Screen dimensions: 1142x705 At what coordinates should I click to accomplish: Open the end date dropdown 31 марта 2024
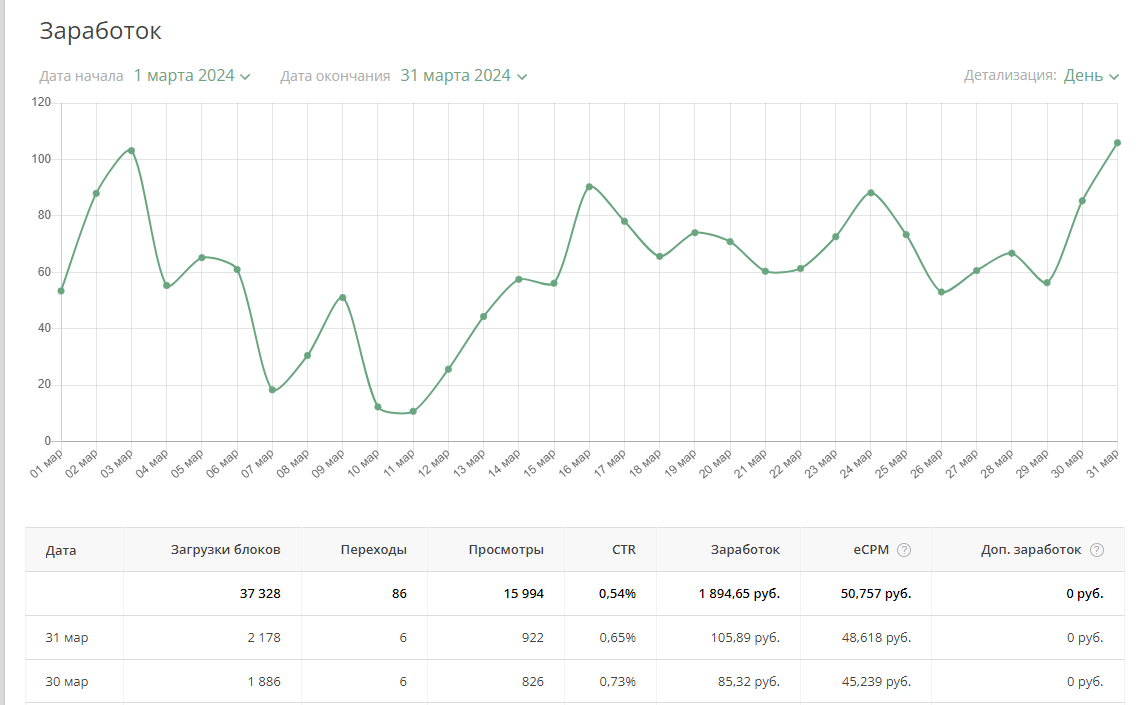point(463,76)
